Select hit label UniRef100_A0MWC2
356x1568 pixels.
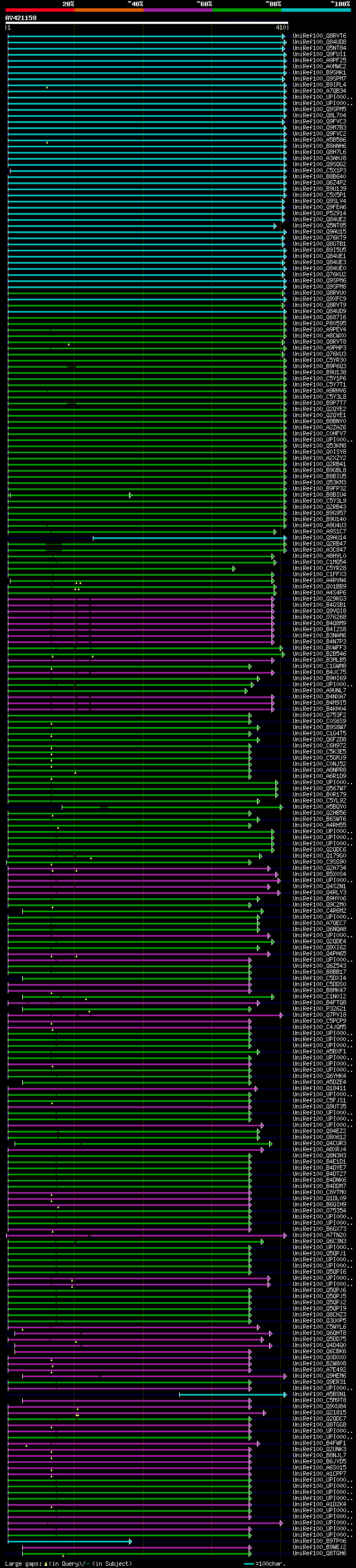click(319, 66)
